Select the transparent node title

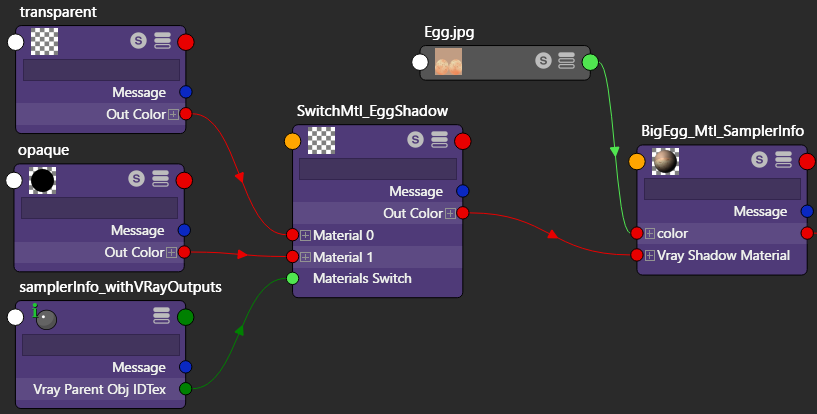click(58, 12)
